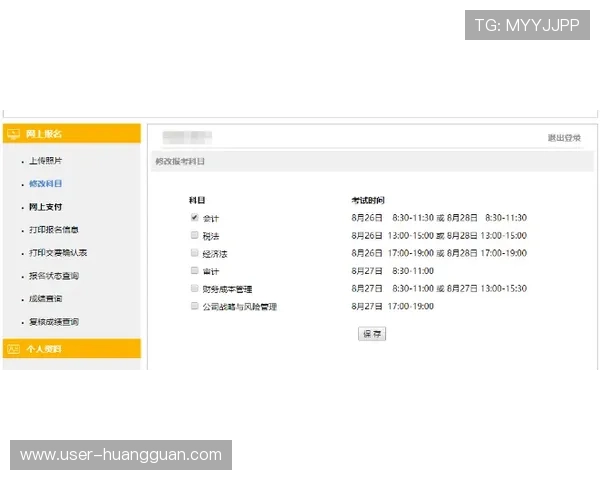Go to 网上支付 in sidebar
The height and width of the screenshot is (480, 600).
click(x=46, y=207)
